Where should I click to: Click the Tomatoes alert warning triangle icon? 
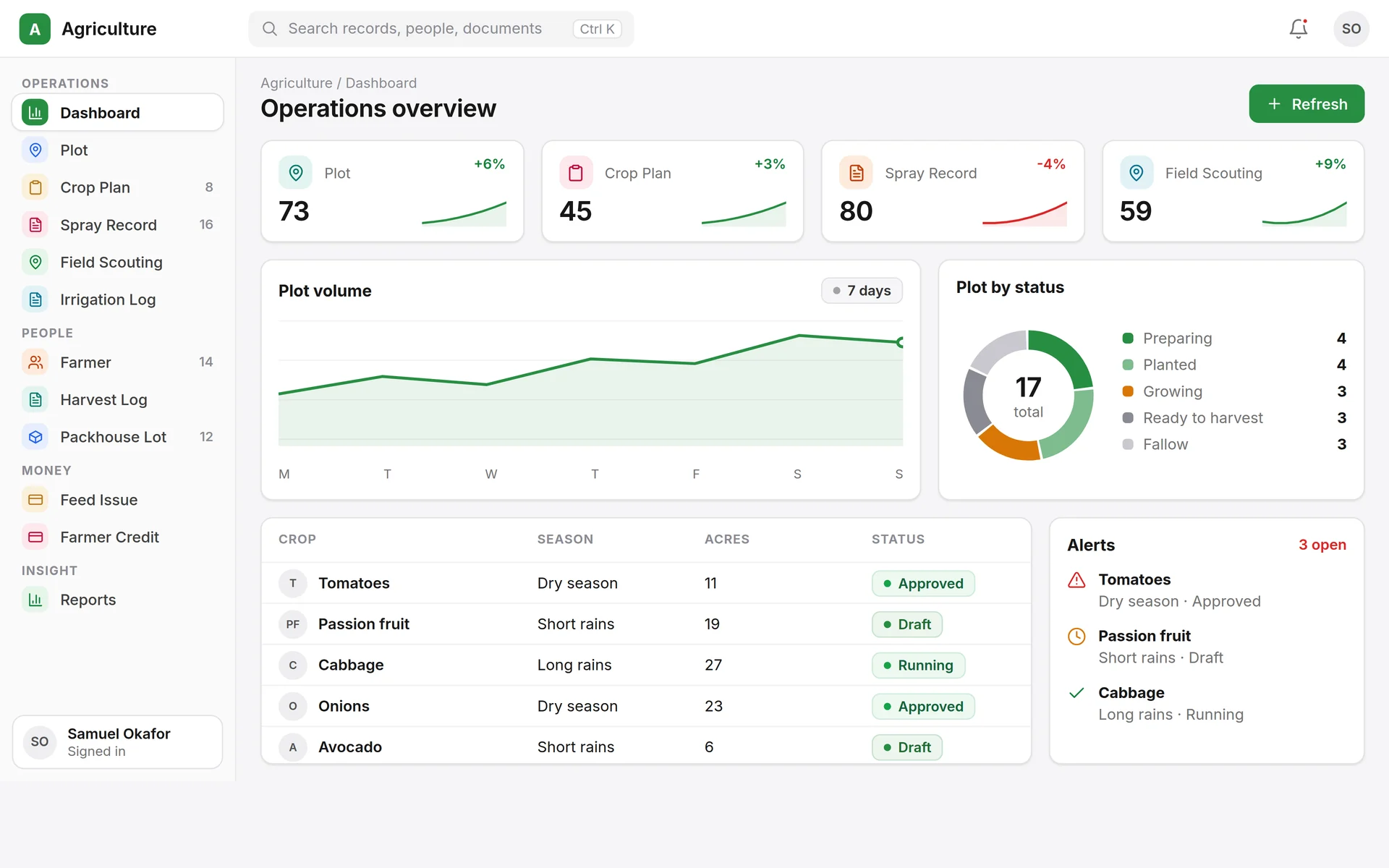[x=1076, y=580]
